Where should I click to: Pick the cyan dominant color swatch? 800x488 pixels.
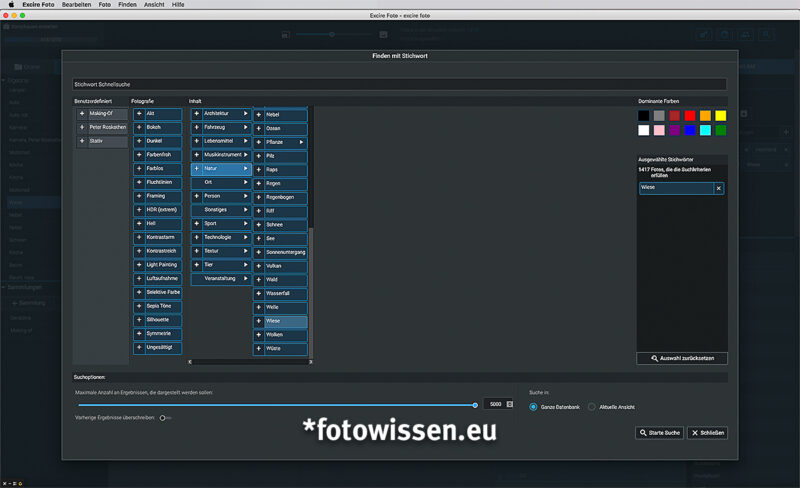[x=705, y=130]
